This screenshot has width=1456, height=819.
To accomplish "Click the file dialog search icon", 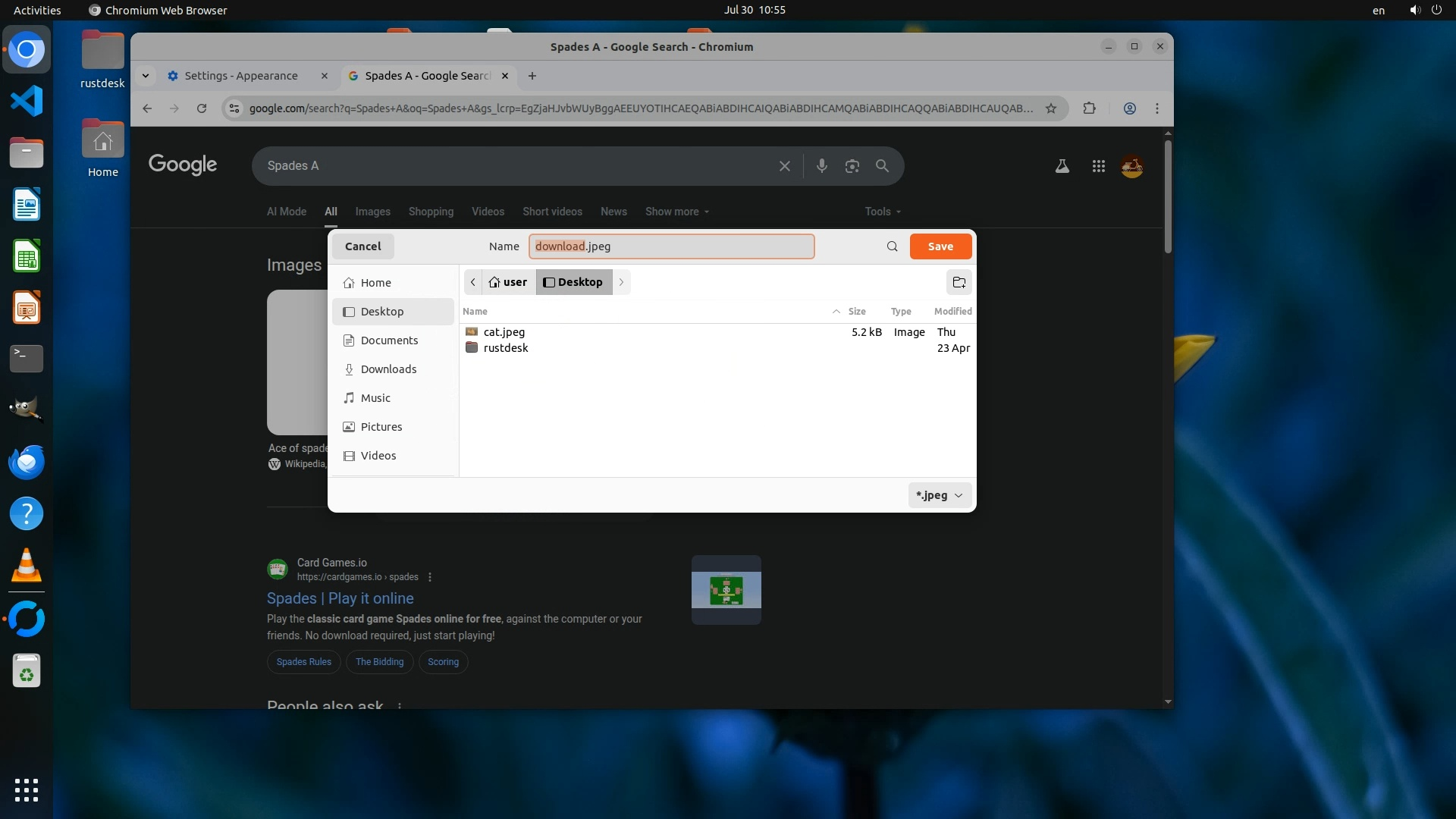I will click(x=892, y=246).
